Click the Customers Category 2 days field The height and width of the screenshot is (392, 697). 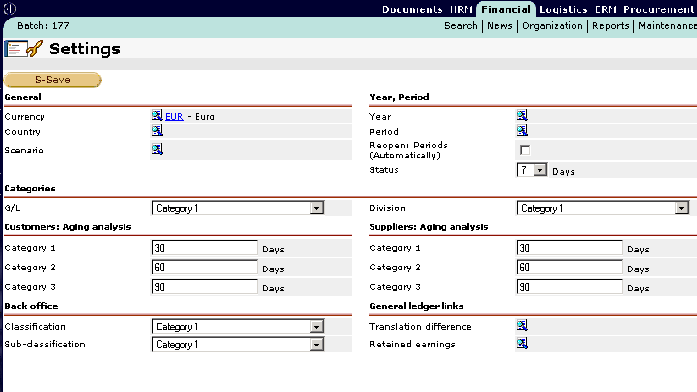204,267
